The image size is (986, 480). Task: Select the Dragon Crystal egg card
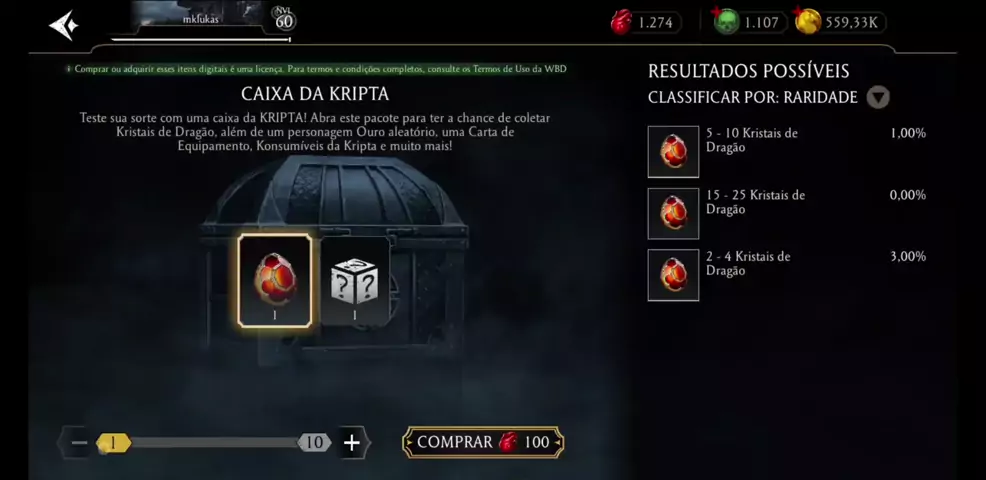pyautogui.click(x=275, y=281)
